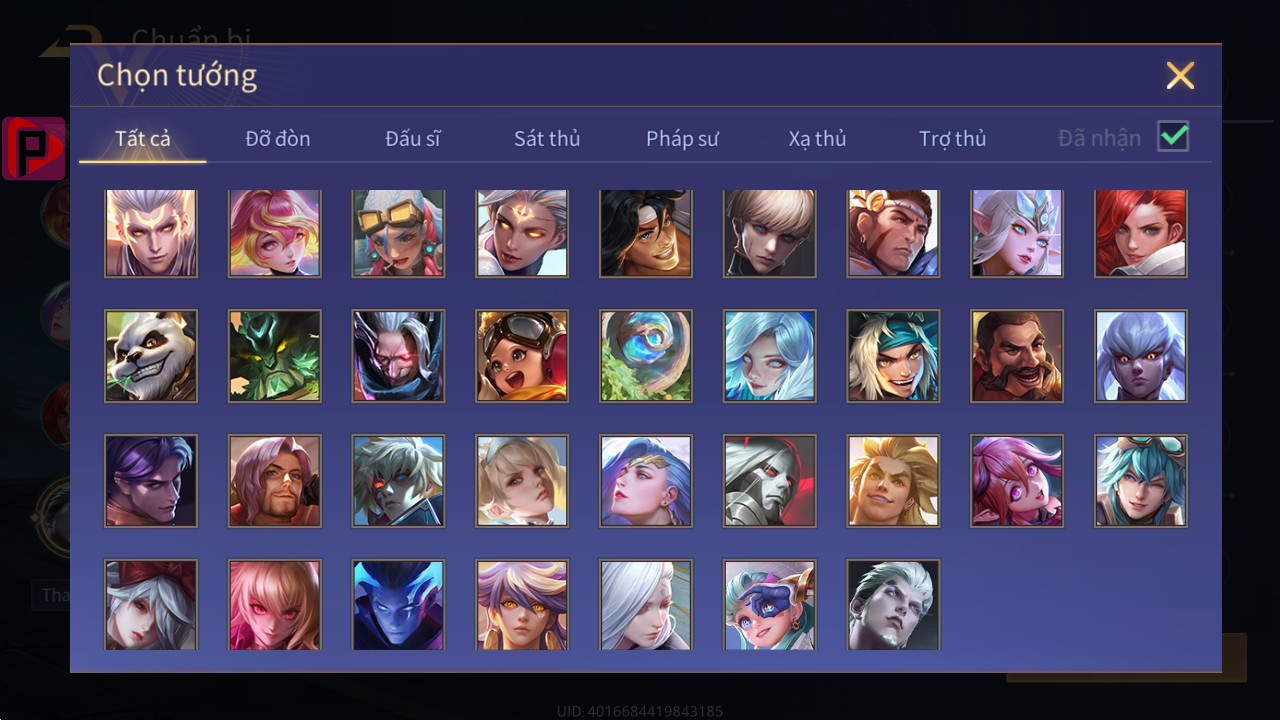Choose the bearded dark-skinned man hero

click(1017, 356)
